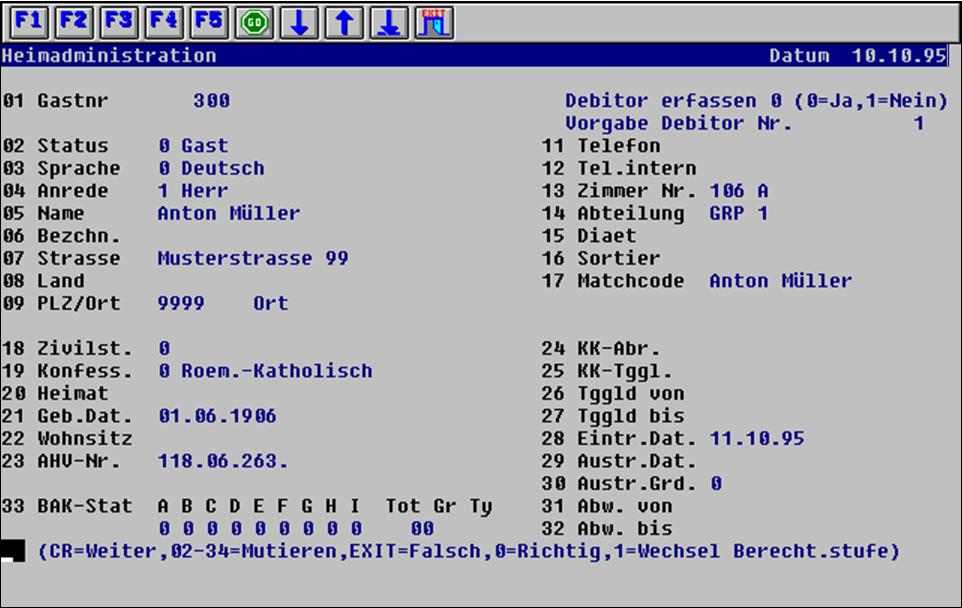This screenshot has height=608, width=962.
Task: Click the down-arrow-to-line icon
Action: click(388, 22)
